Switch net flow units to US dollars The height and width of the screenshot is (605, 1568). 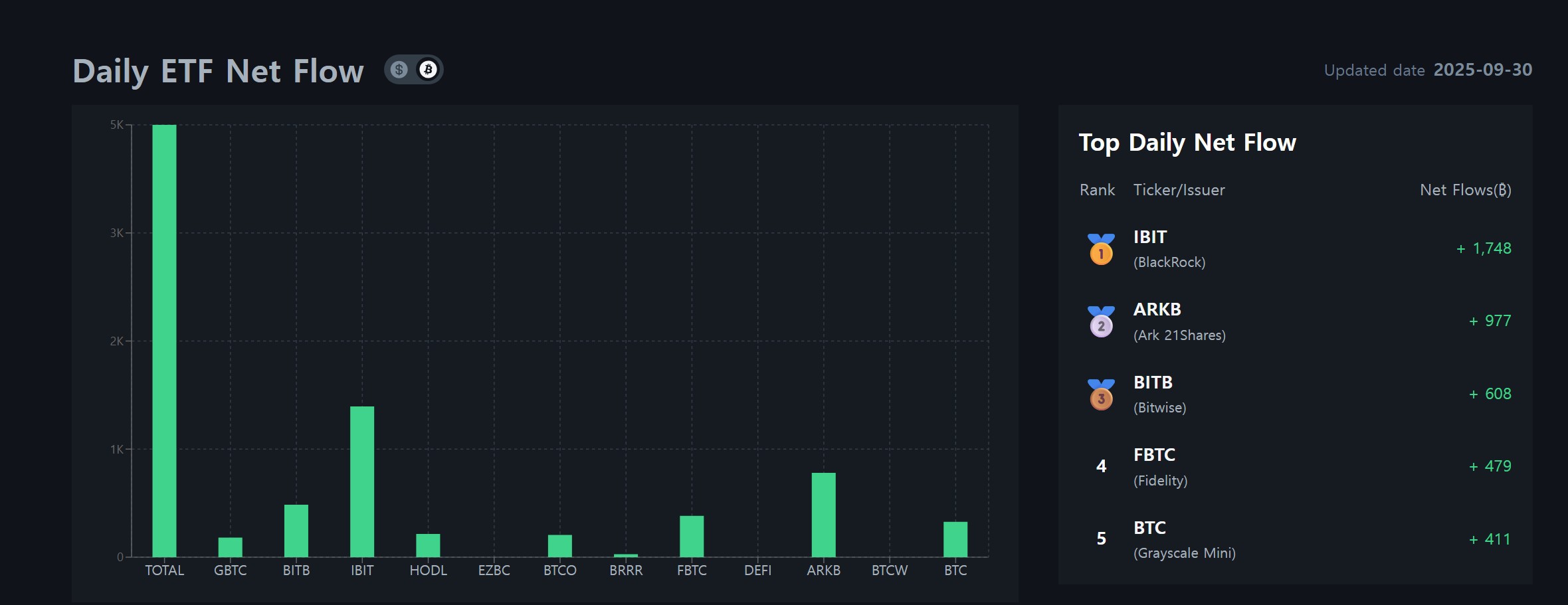pyautogui.click(x=399, y=70)
